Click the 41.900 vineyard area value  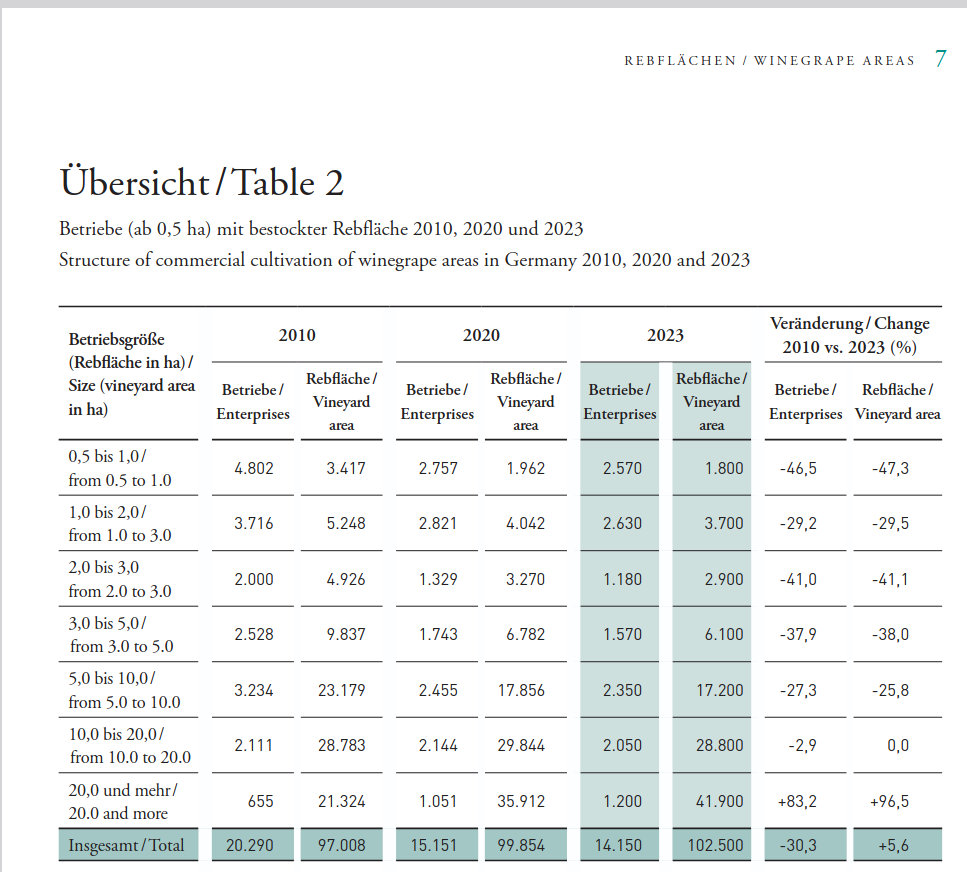pyautogui.click(x=715, y=801)
